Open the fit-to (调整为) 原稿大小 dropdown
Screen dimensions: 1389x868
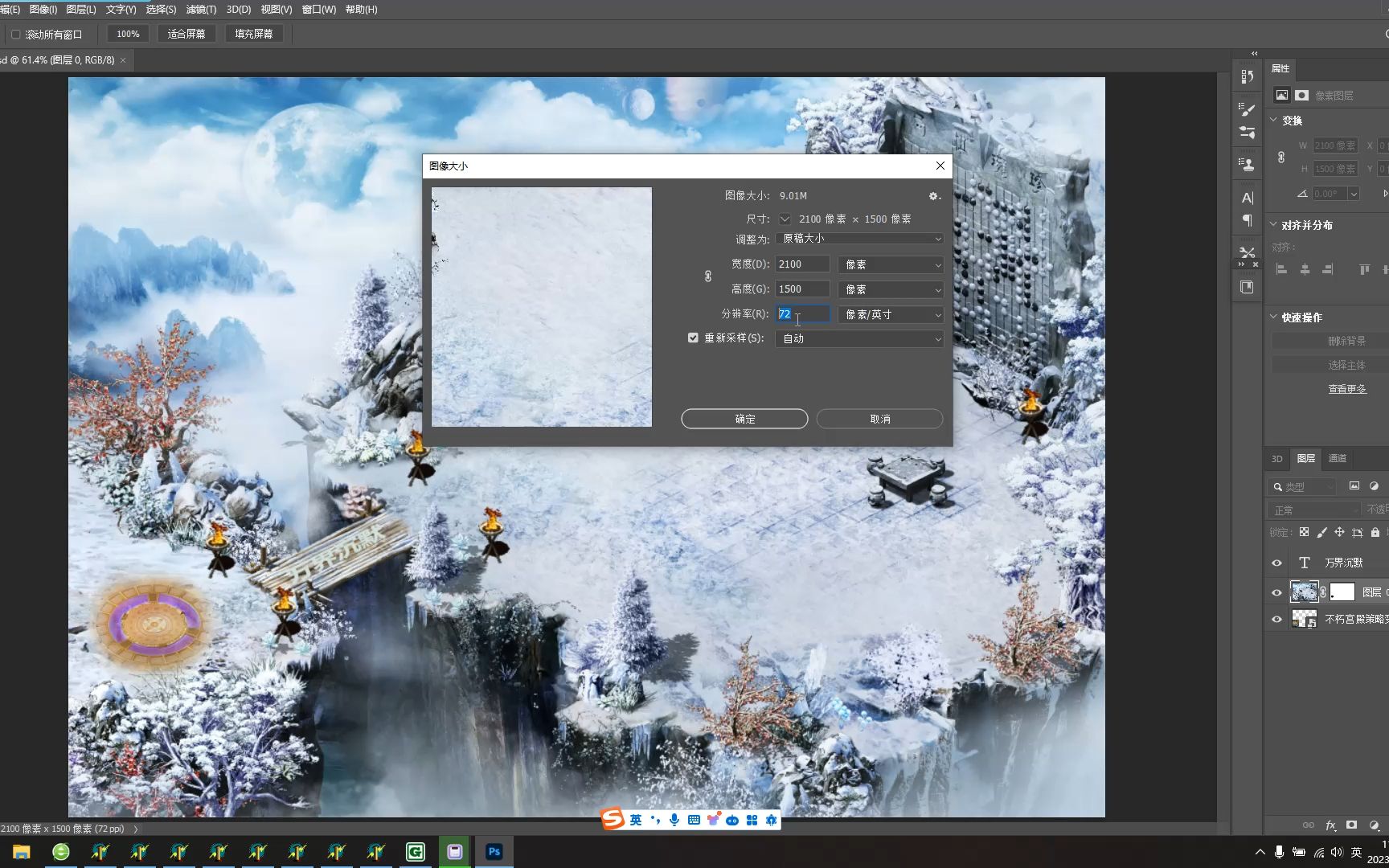(x=859, y=239)
